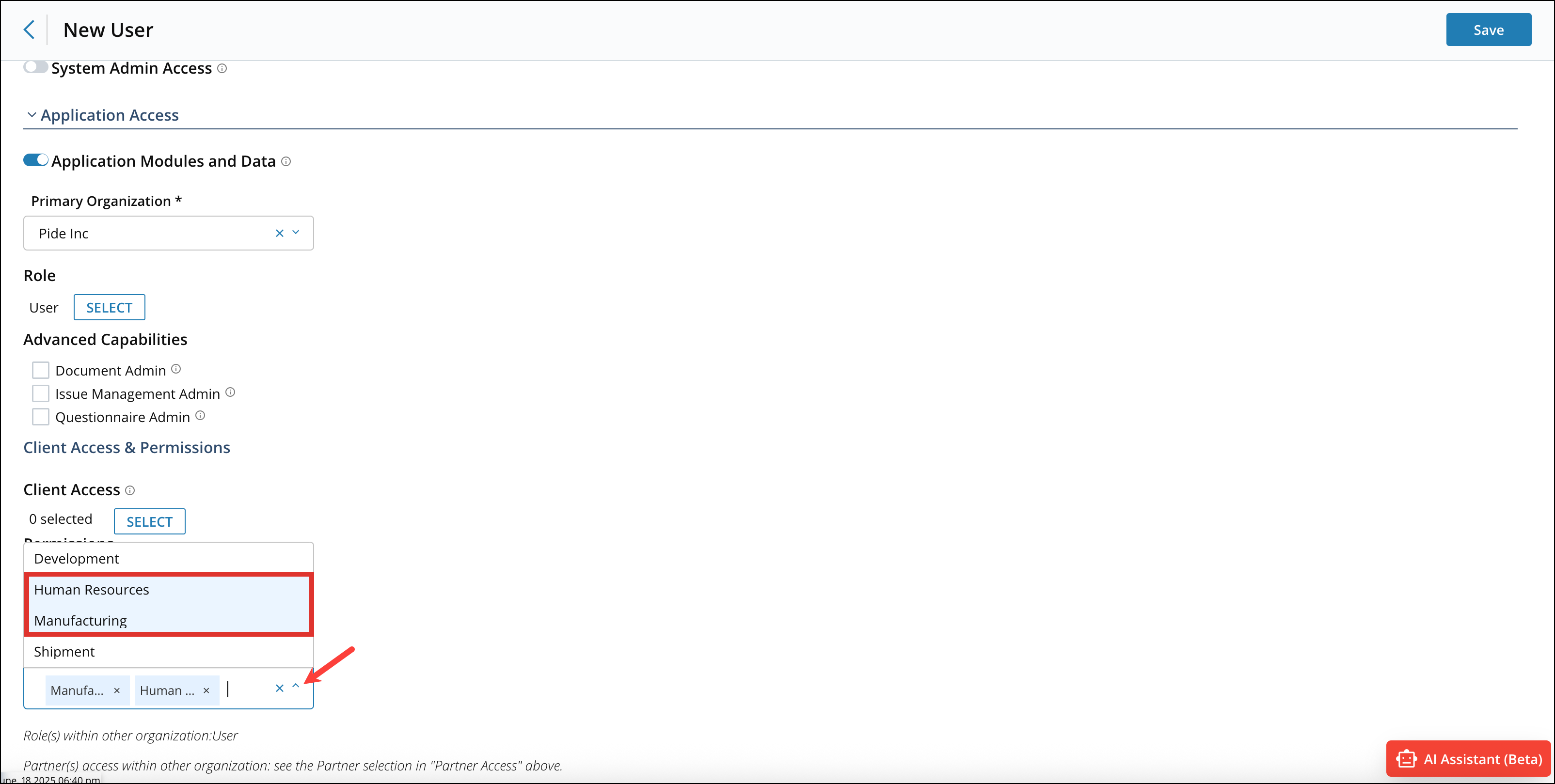Screen dimensions: 1555x784
Task: Toggle System Admin Access switch
Action: tap(35, 67)
